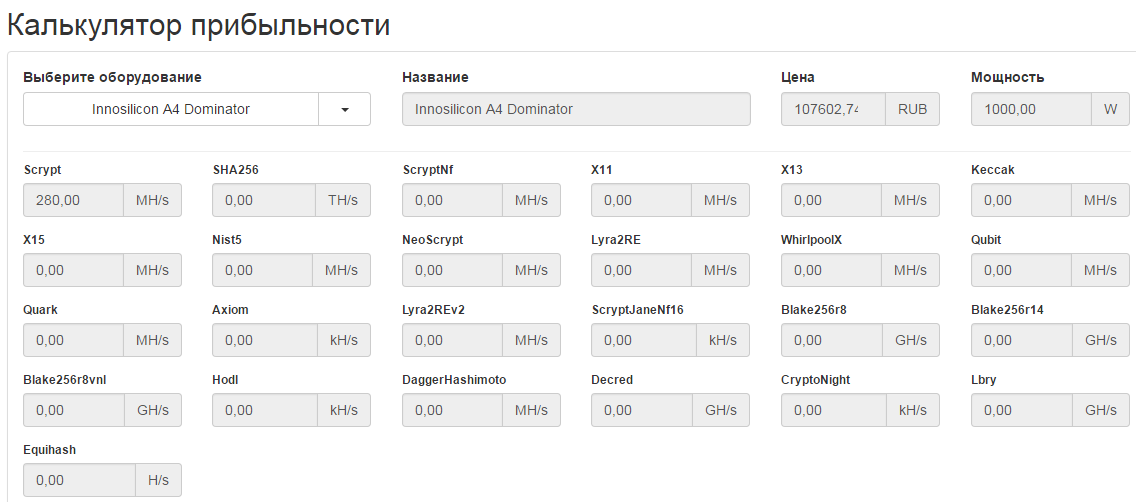Open the equipment selection dropdown arrow
This screenshot has width=1136, height=502.
tap(344, 109)
